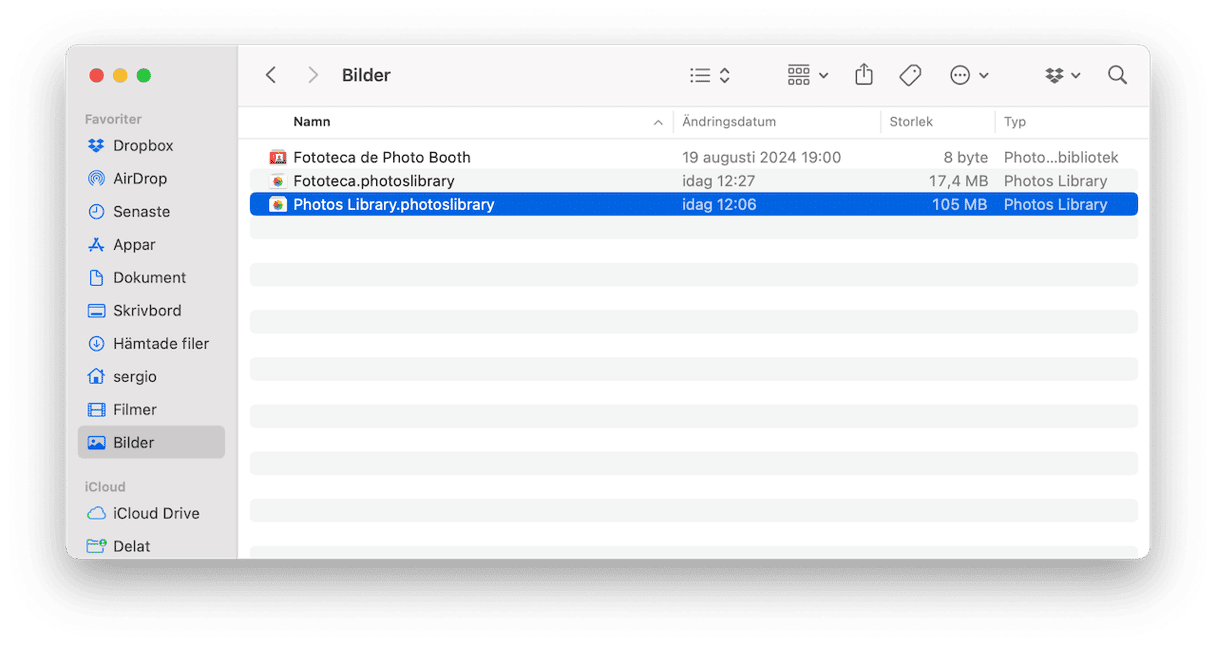Image resolution: width=1216 pixels, height=646 pixels.
Task: Click the Tags toolbar icon
Action: pos(910,75)
